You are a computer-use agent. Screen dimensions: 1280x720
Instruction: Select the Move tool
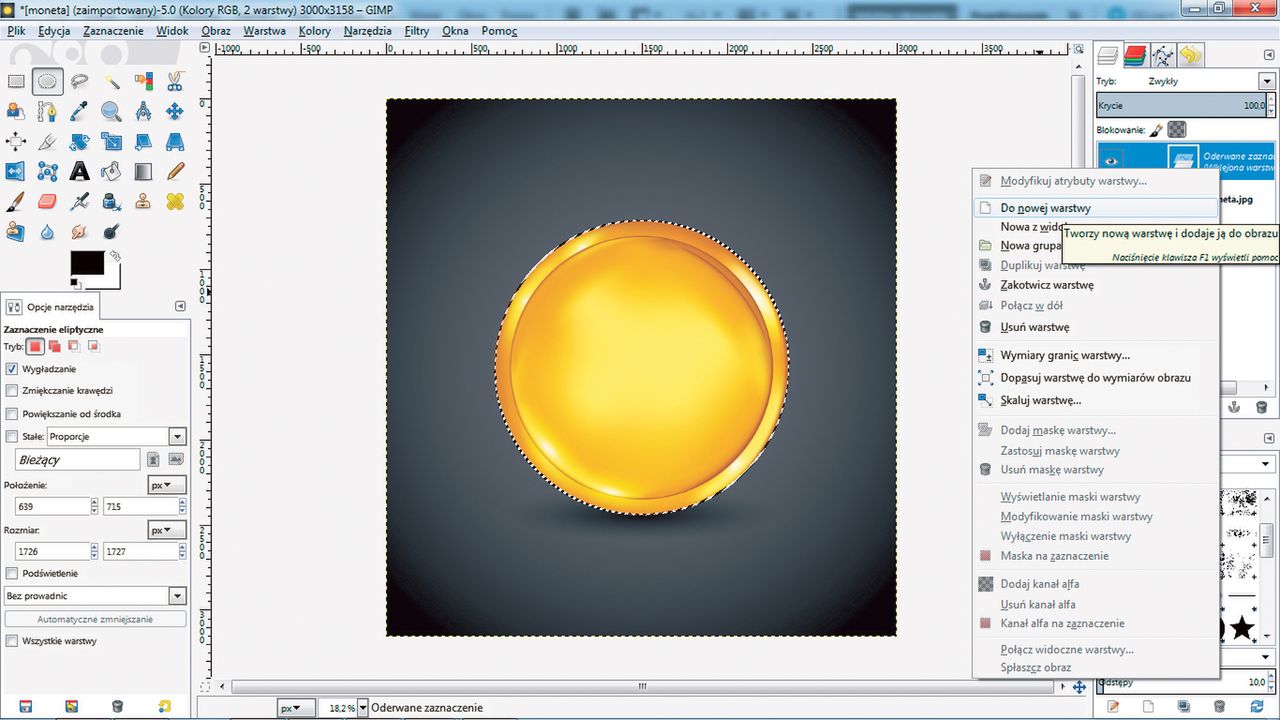click(175, 112)
